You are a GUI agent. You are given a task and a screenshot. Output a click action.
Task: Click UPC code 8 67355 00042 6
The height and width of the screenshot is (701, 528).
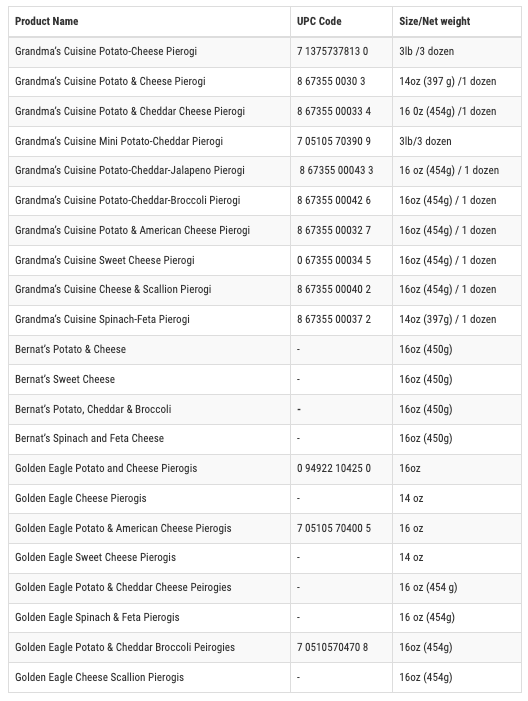[x=334, y=200]
